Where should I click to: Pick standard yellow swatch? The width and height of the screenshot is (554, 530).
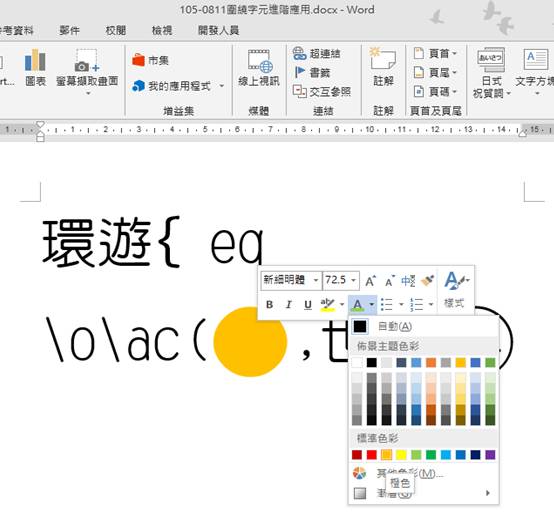point(401,455)
